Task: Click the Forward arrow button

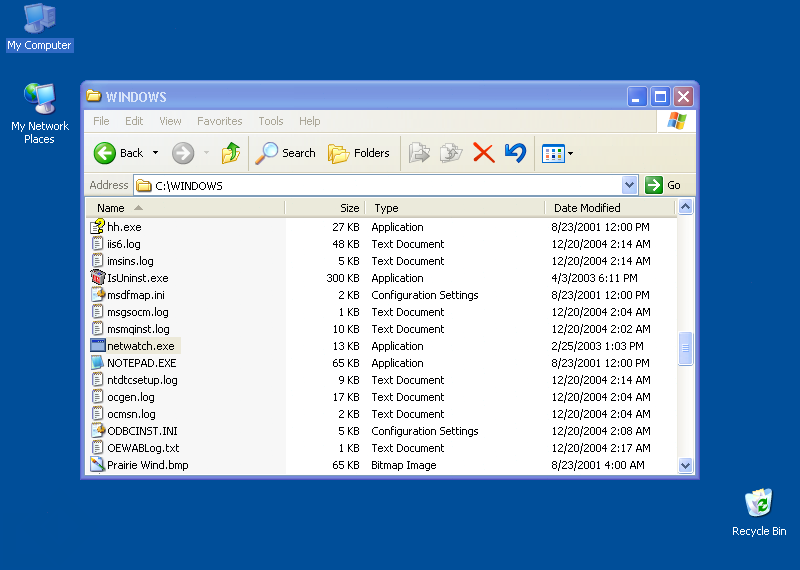Action: [x=183, y=153]
